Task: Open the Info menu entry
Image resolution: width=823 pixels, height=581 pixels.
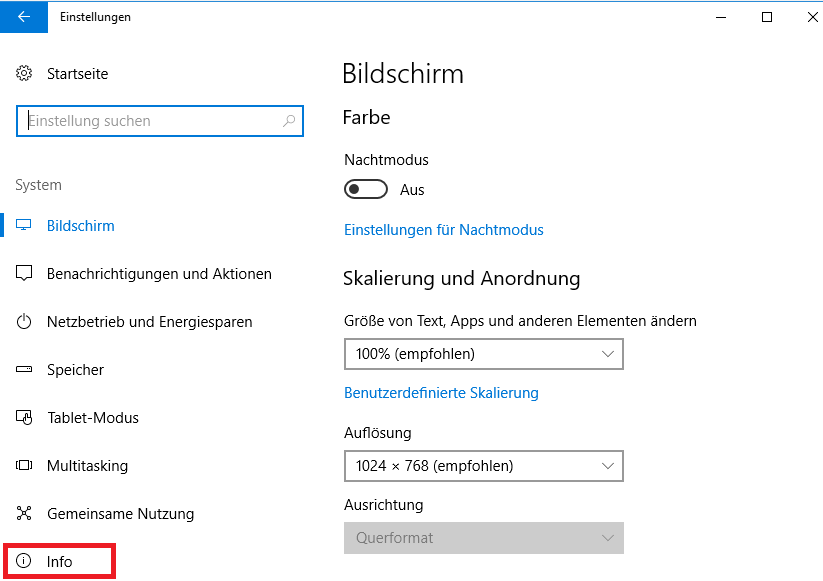Action: [x=59, y=562]
